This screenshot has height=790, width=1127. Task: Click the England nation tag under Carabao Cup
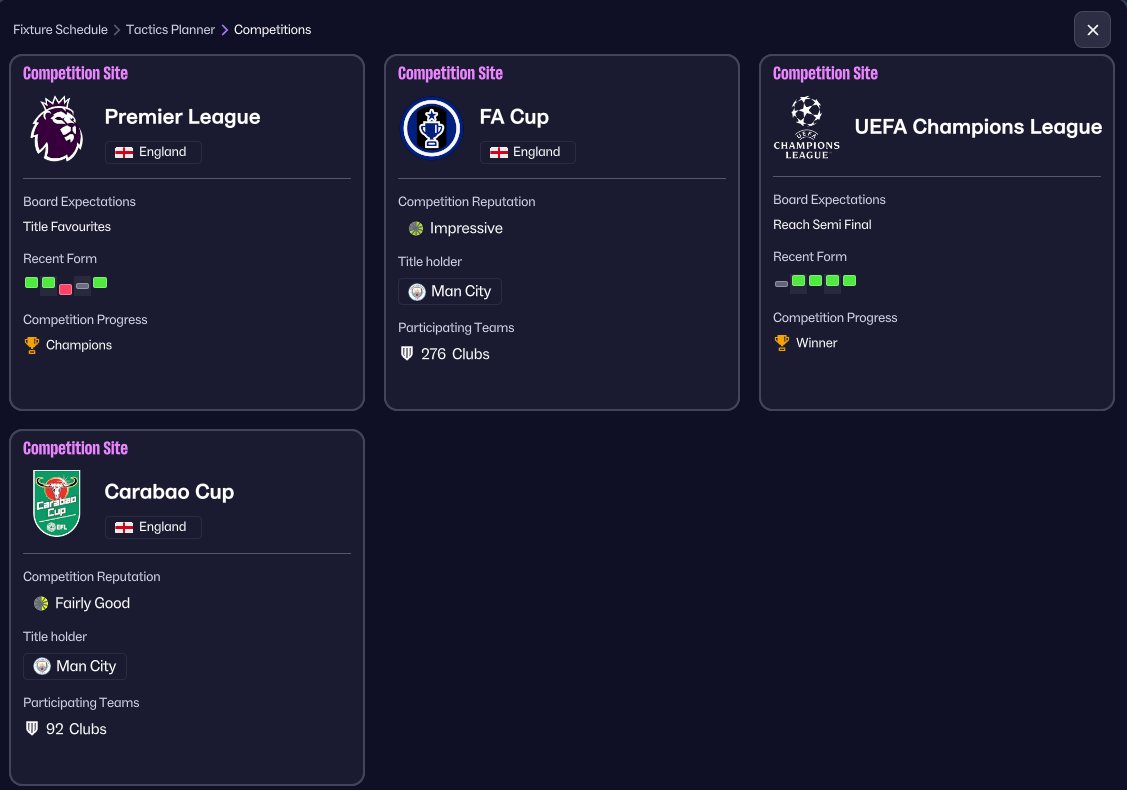tap(153, 527)
